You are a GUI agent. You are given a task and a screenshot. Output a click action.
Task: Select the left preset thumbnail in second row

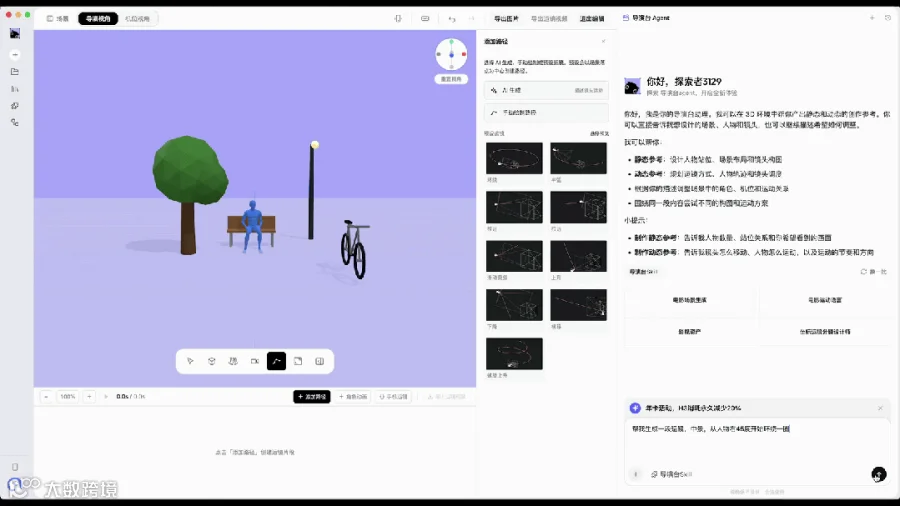tap(514, 207)
